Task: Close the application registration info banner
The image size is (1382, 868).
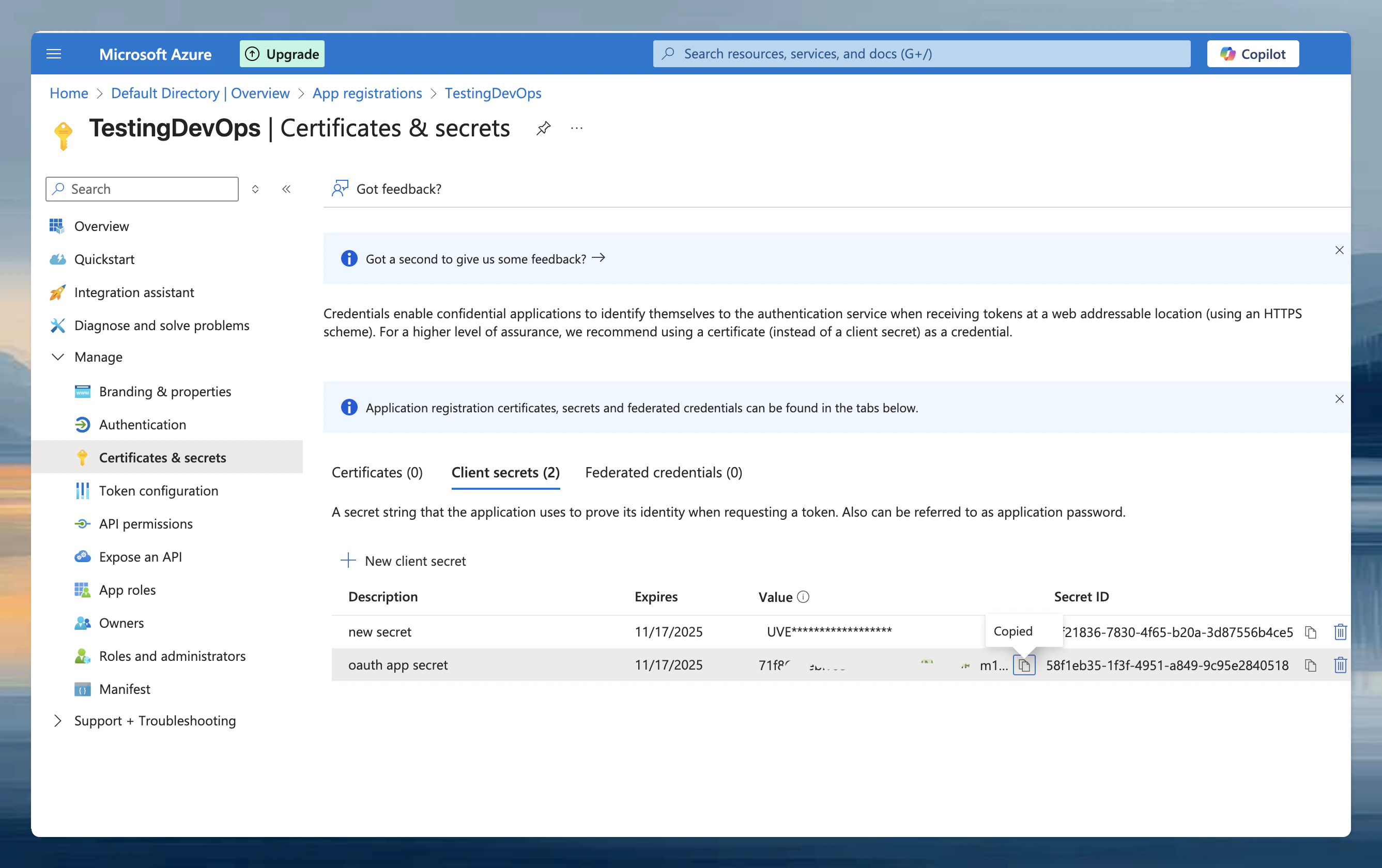Action: [x=1340, y=399]
